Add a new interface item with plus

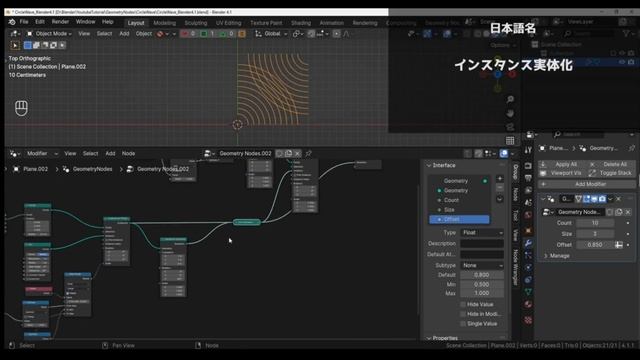pos(500,179)
